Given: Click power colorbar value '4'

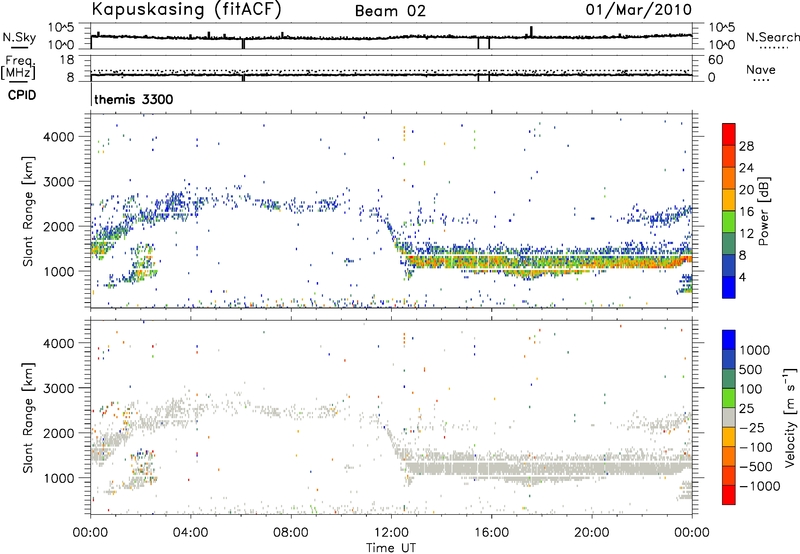Looking at the screenshot, I should point(742,278).
